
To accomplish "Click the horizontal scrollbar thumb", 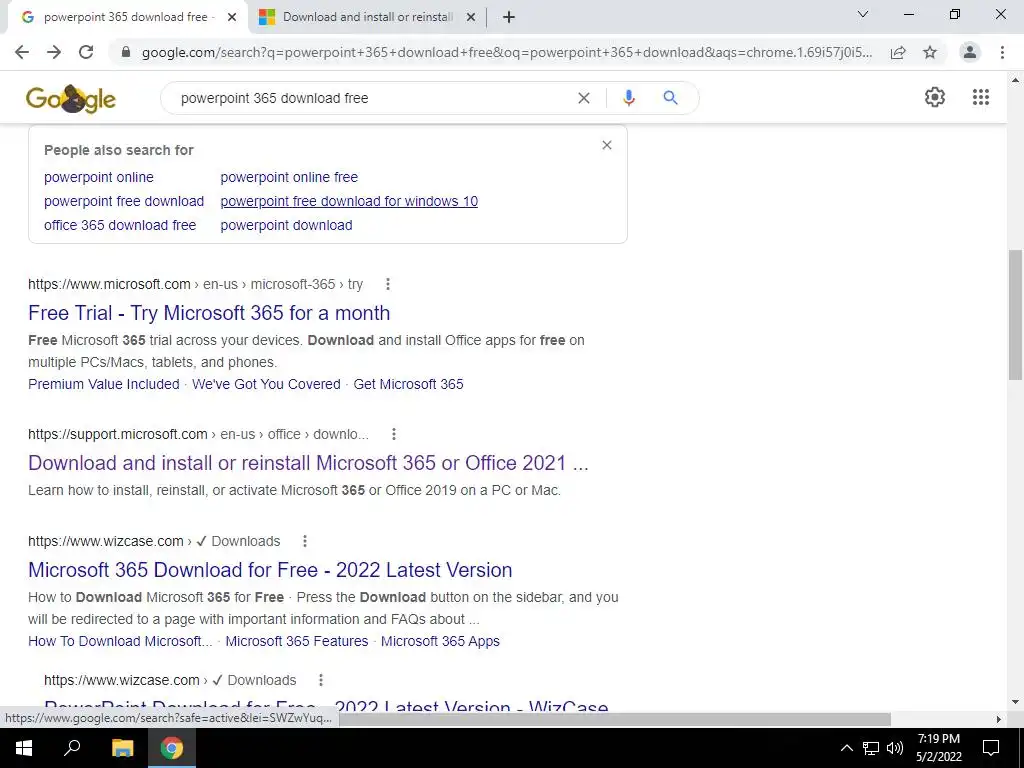I will pyautogui.click(x=614, y=719).
